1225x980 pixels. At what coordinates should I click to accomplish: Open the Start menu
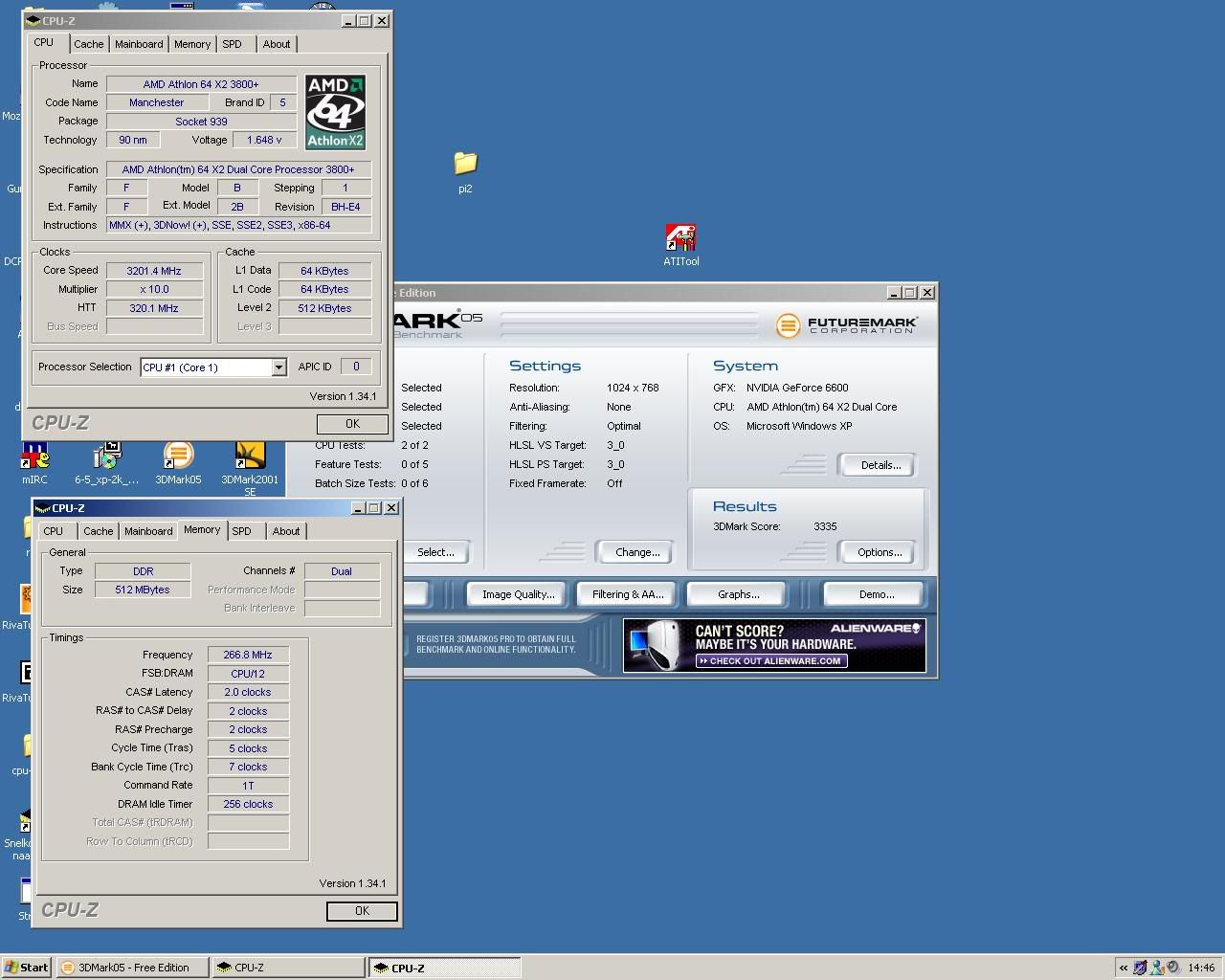tap(27, 968)
